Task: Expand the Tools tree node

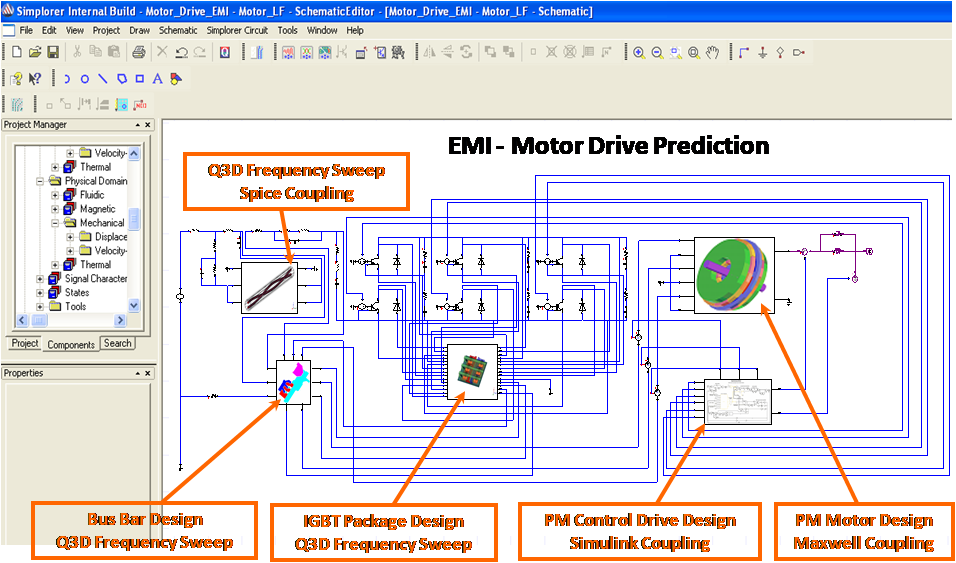Action: [x=41, y=307]
